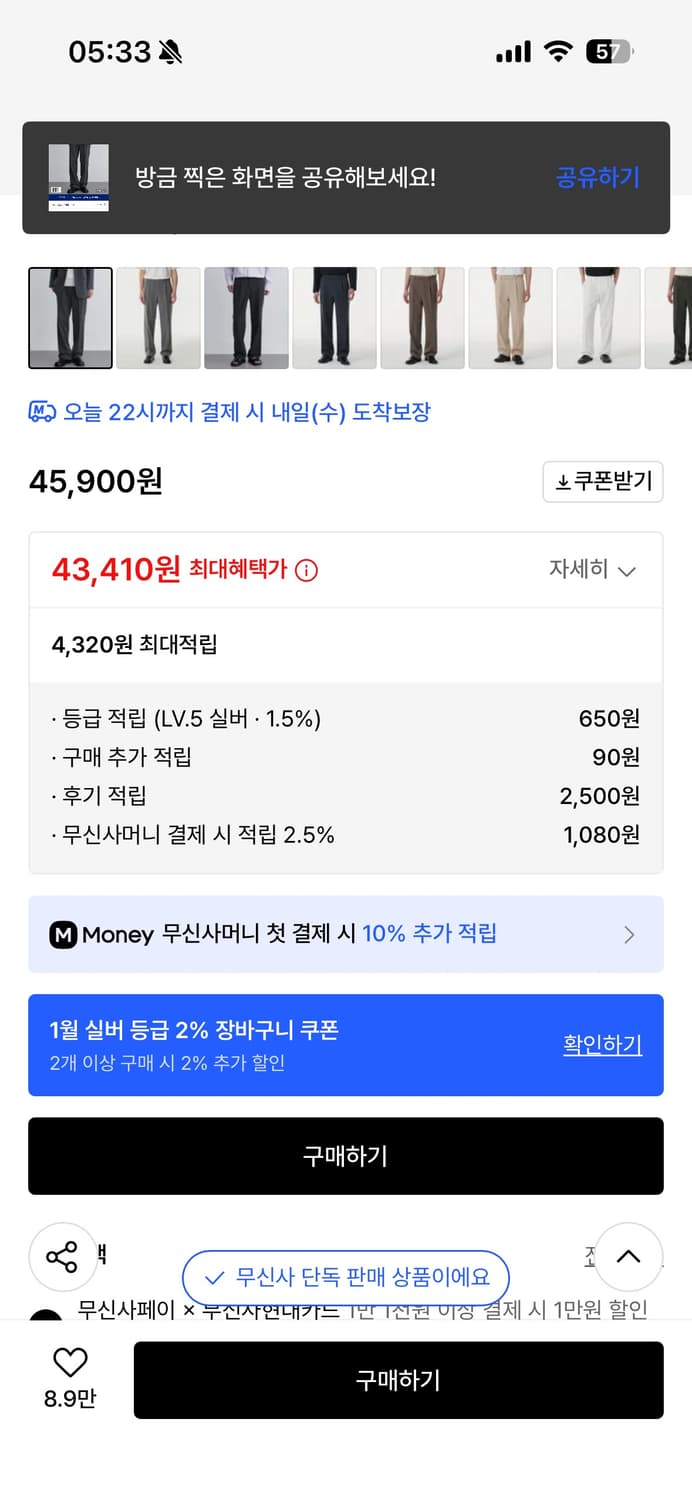Tap 쿠폰받기 to receive coupons
The width and height of the screenshot is (692, 1500).
click(603, 482)
